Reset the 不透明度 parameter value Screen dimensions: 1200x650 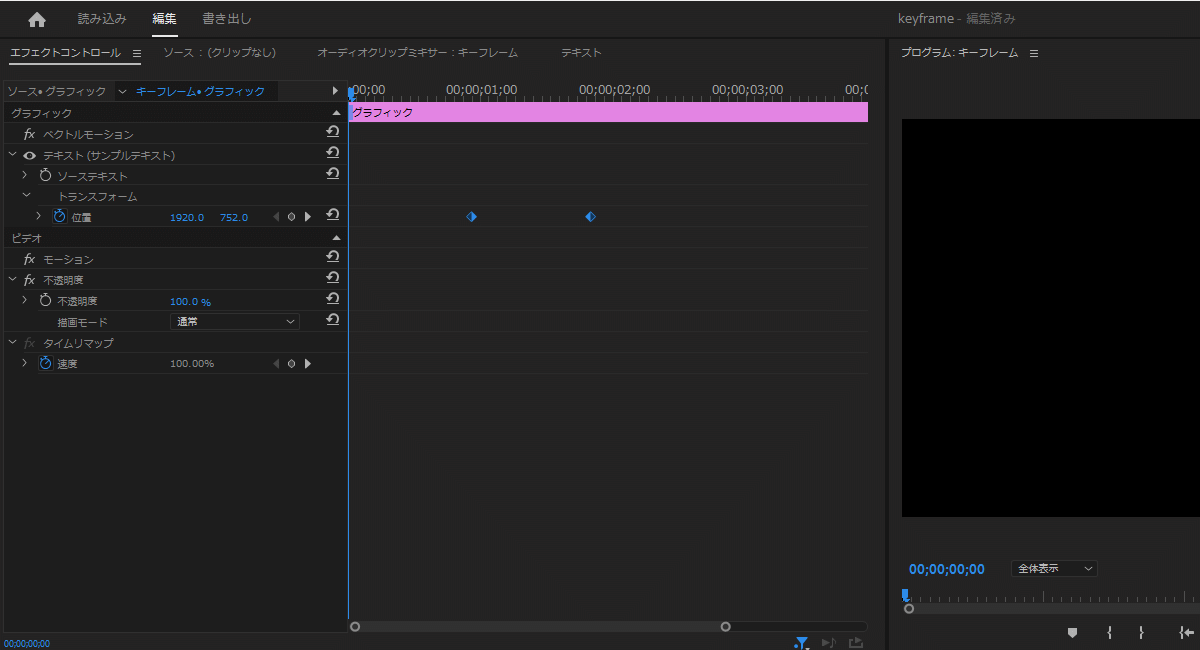pyautogui.click(x=332, y=299)
